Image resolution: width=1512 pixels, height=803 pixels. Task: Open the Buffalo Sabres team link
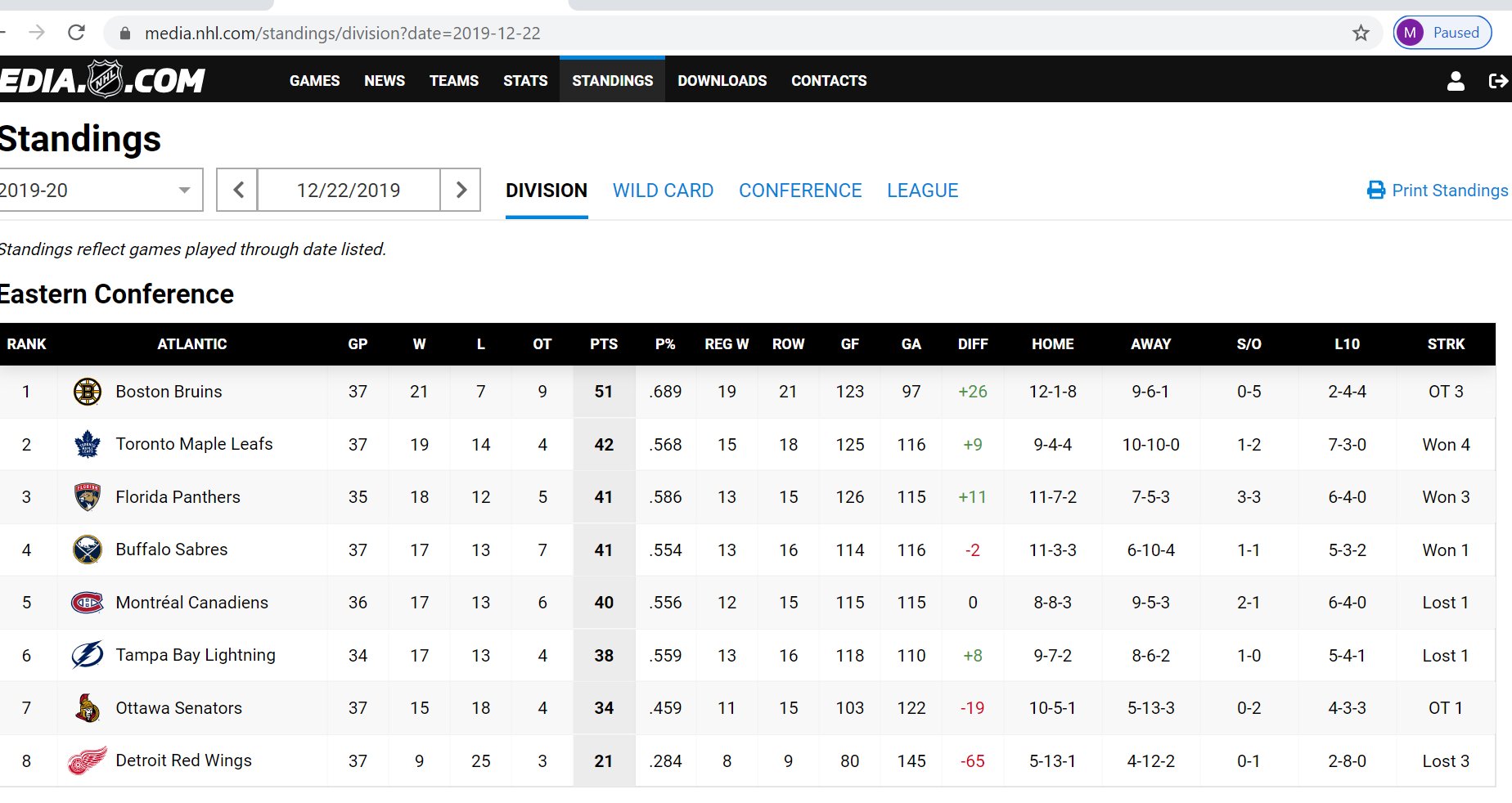click(x=172, y=550)
